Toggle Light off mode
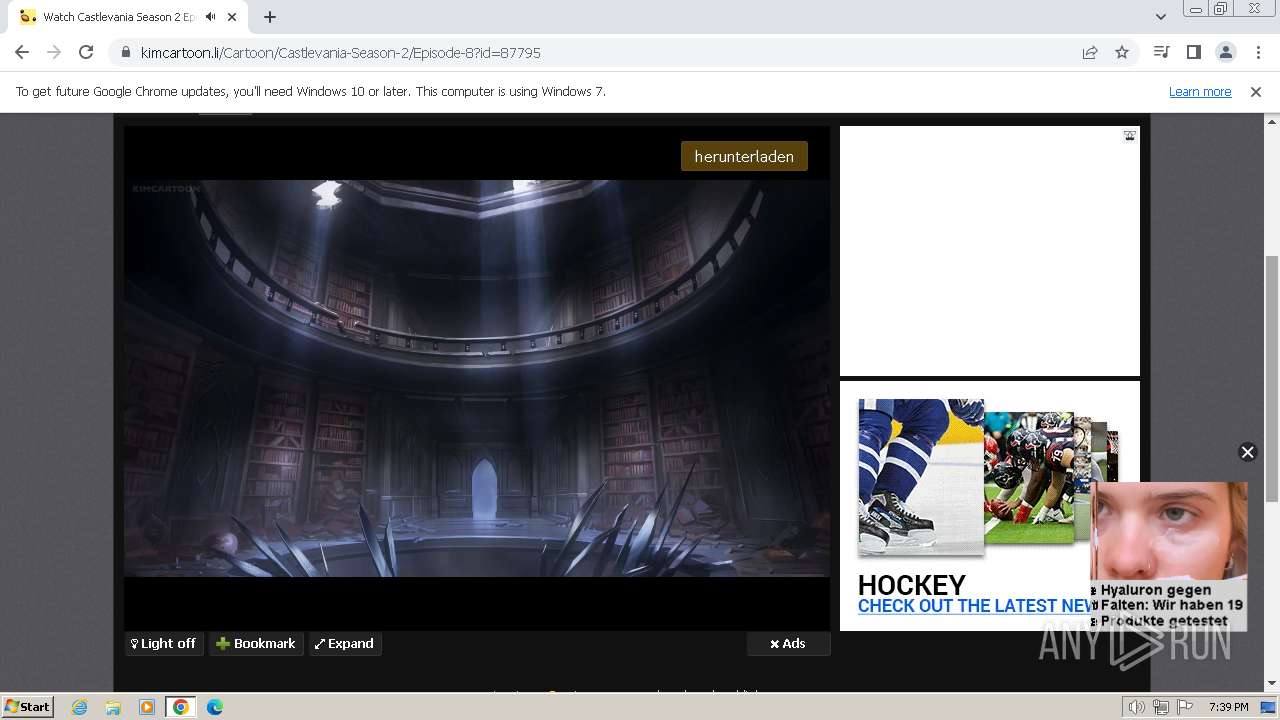 pos(164,644)
